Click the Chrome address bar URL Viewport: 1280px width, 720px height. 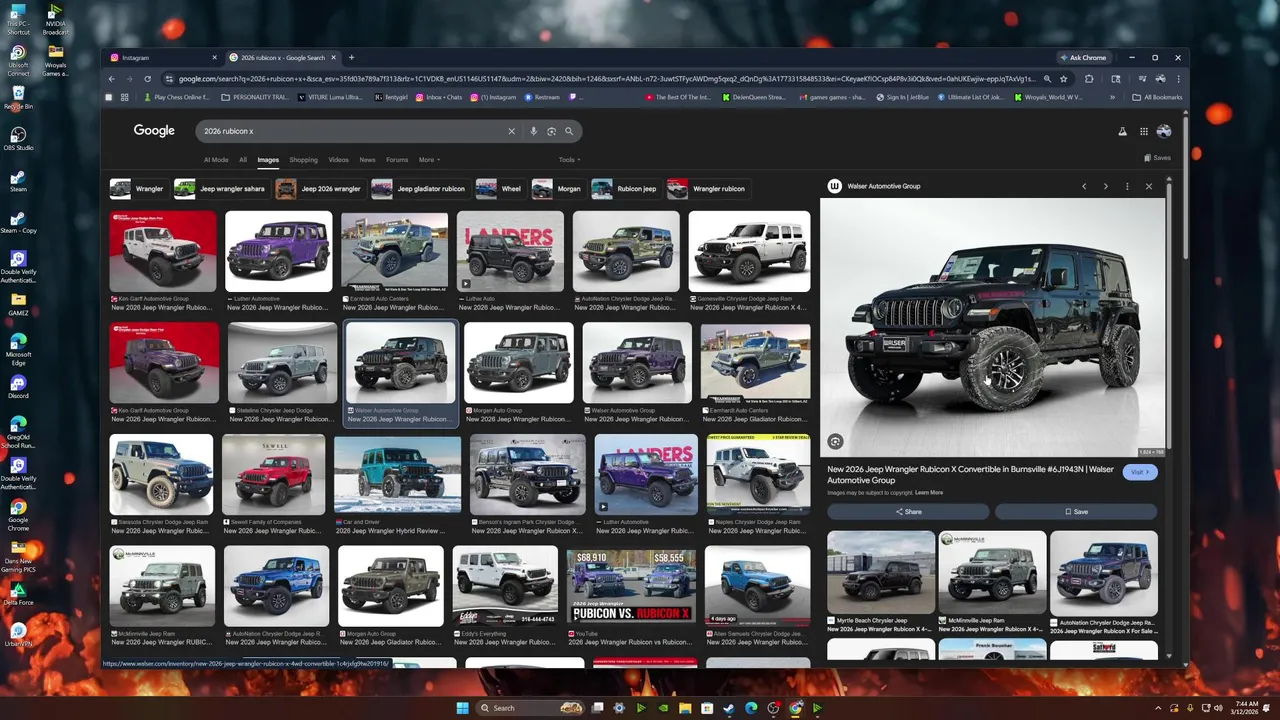(x=608, y=79)
